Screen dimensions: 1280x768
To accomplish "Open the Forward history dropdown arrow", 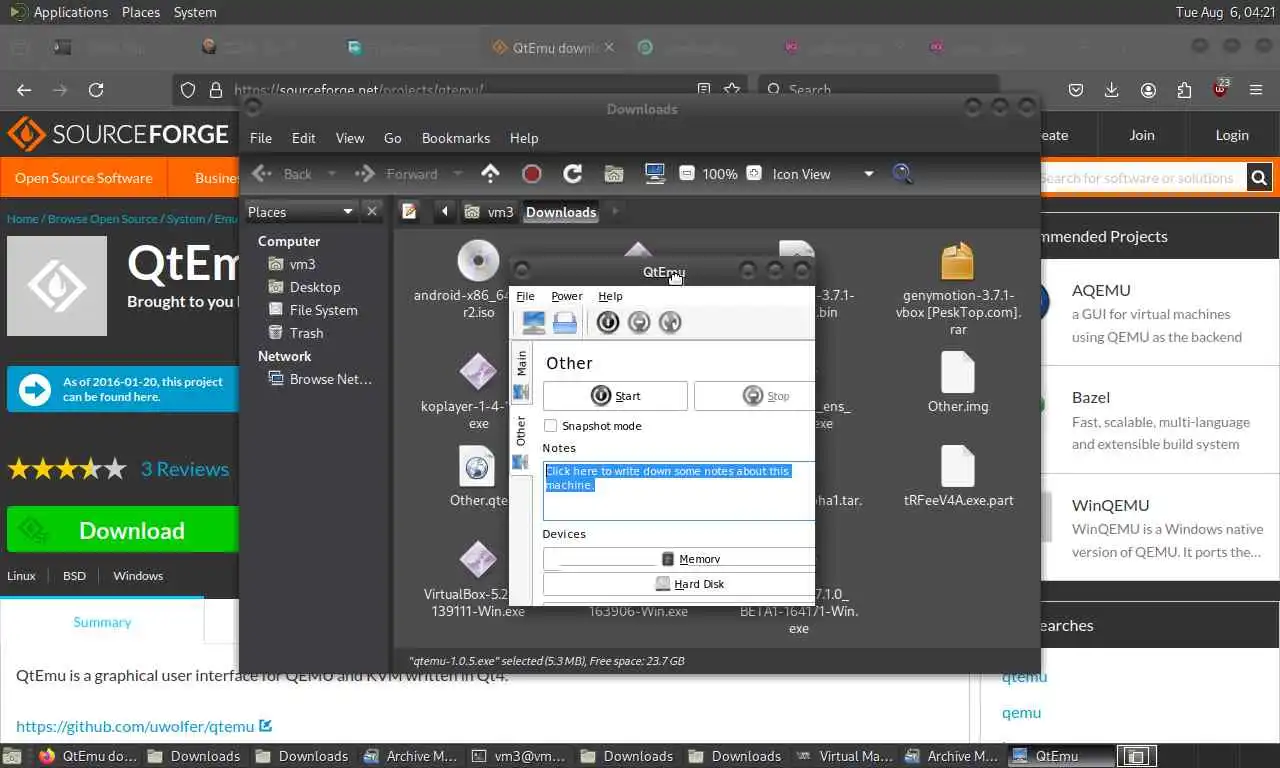I will click(458, 174).
